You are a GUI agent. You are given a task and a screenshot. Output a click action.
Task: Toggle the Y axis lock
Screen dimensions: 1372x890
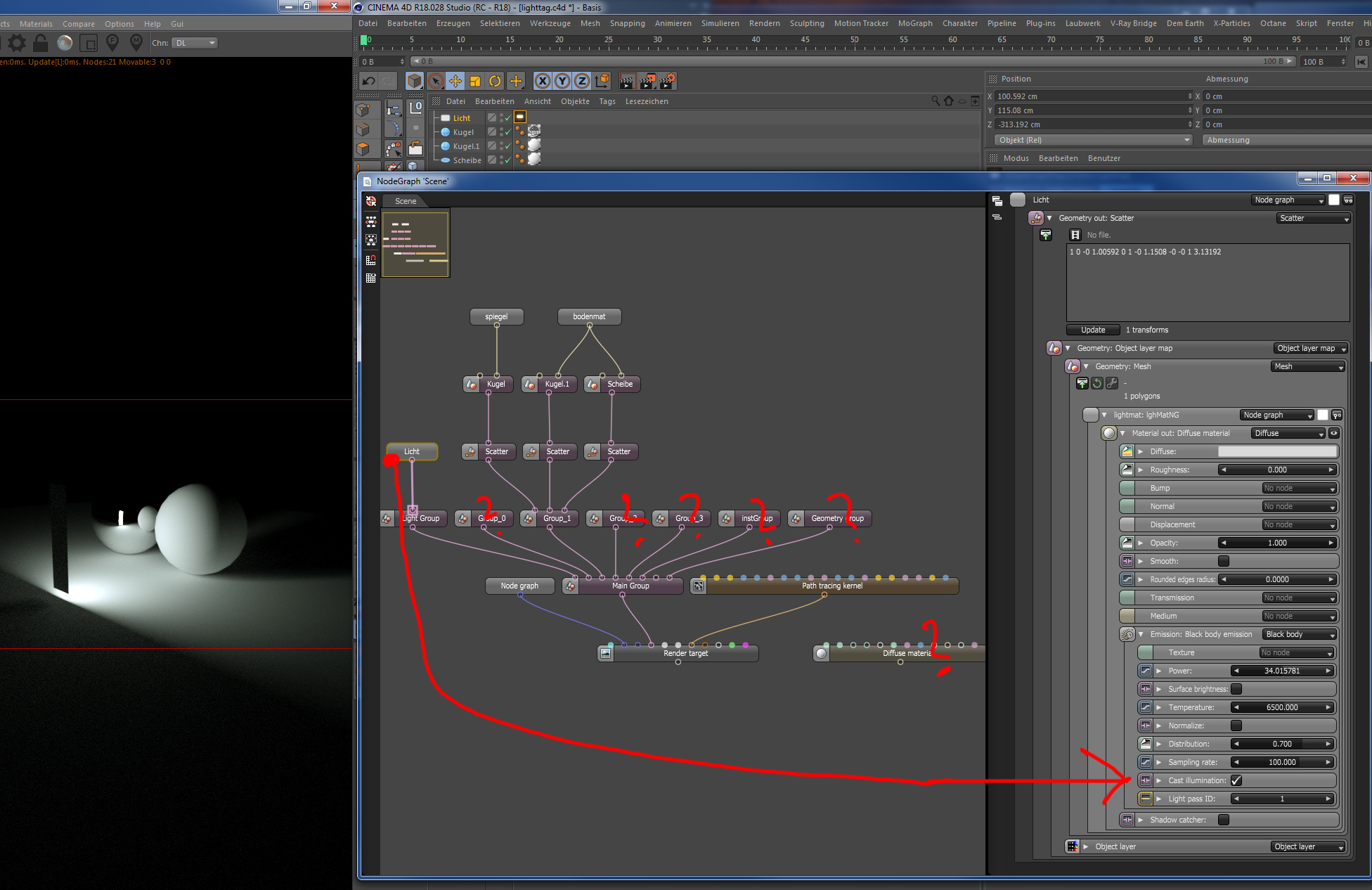562,82
